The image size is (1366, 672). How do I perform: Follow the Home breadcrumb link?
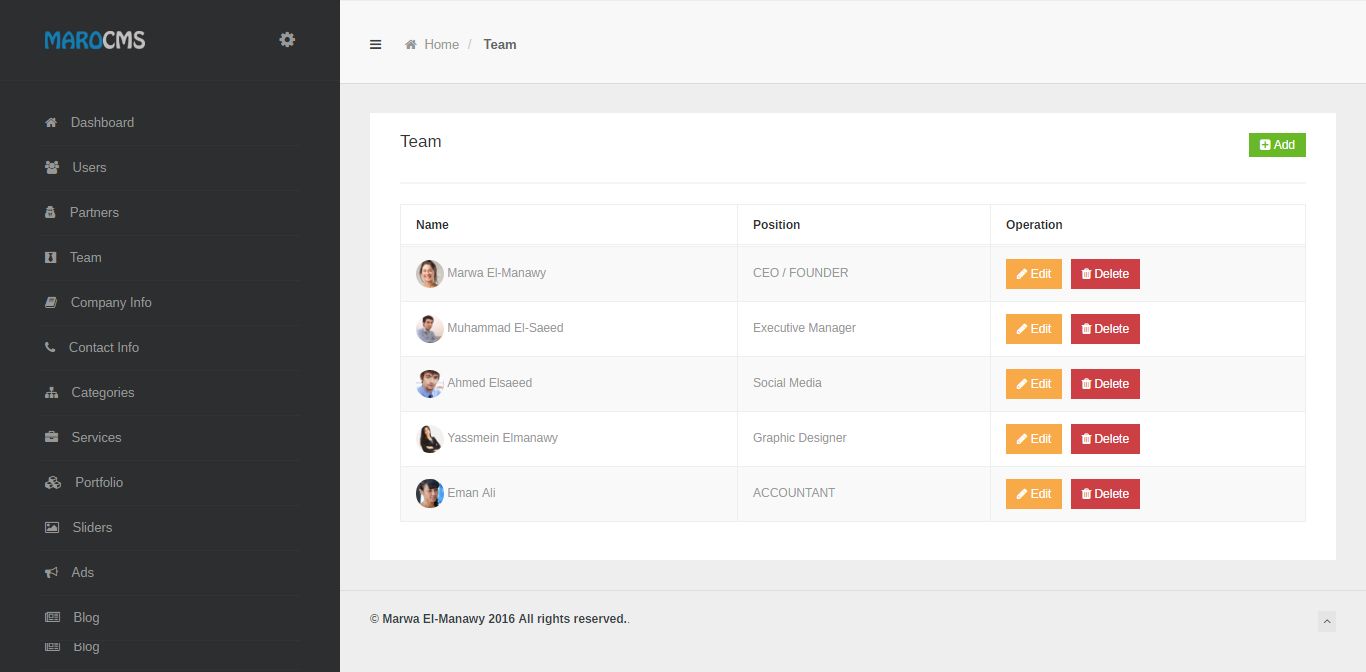[x=441, y=45]
